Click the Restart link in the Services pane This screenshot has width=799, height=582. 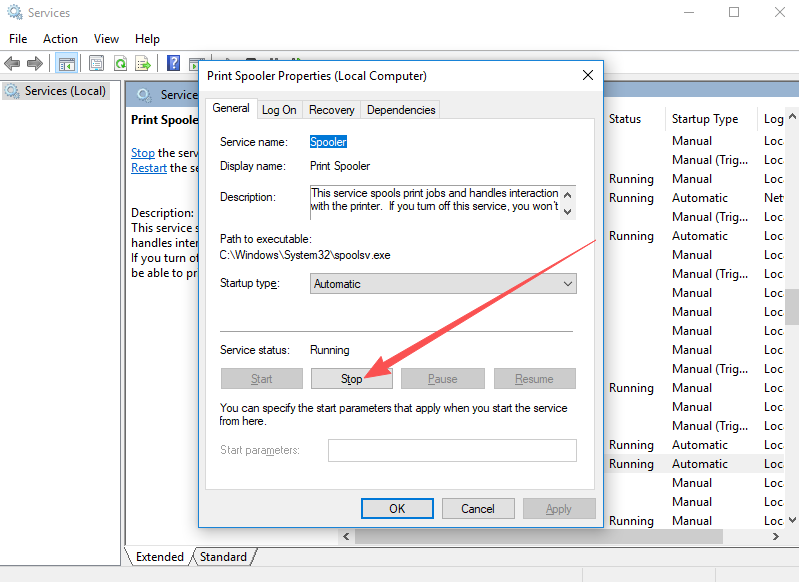click(x=149, y=168)
